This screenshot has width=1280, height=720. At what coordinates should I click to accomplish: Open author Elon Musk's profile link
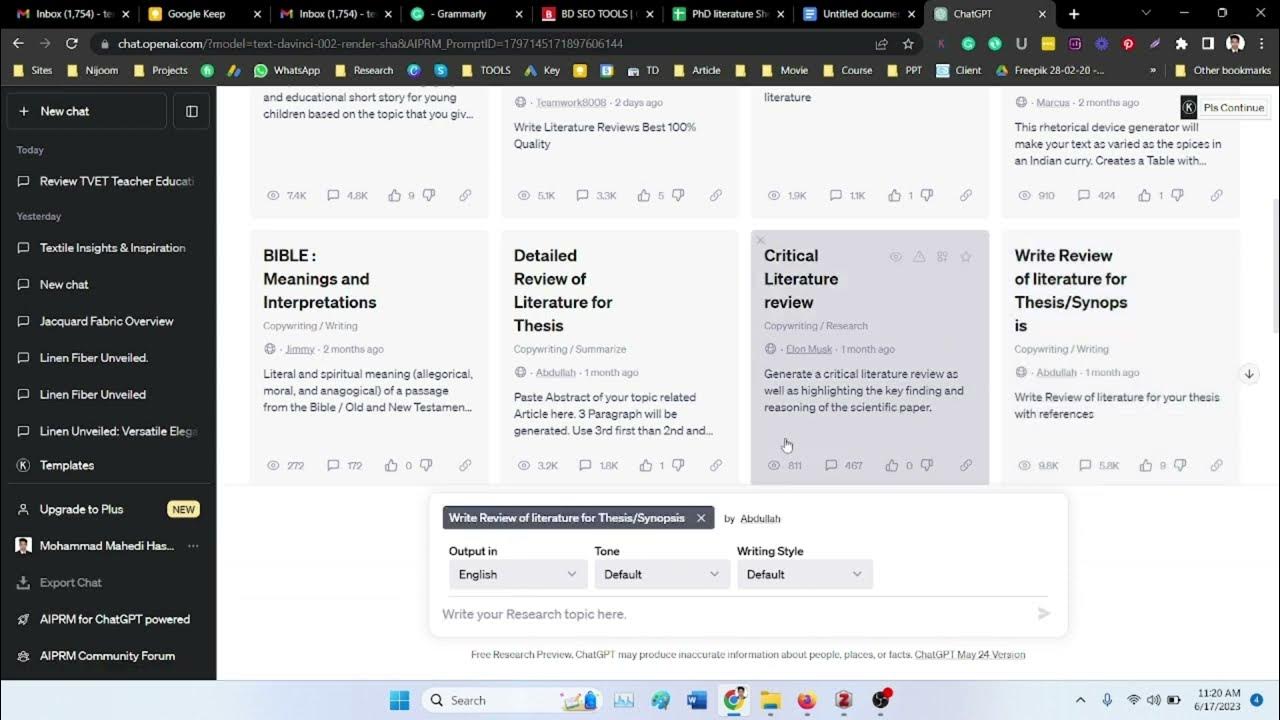click(x=809, y=349)
